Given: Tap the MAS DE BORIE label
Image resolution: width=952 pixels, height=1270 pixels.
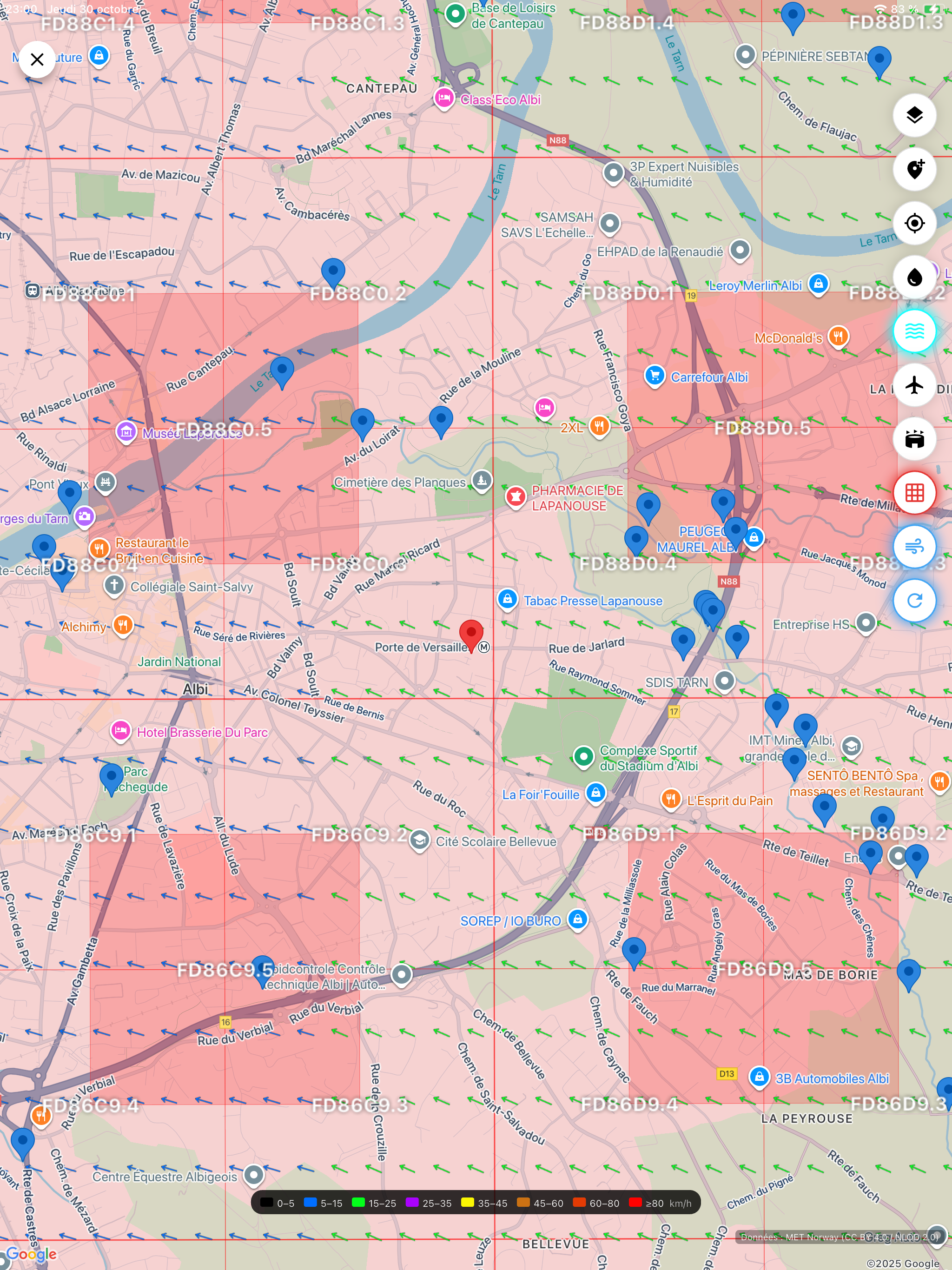Looking at the screenshot, I should click(x=831, y=974).
